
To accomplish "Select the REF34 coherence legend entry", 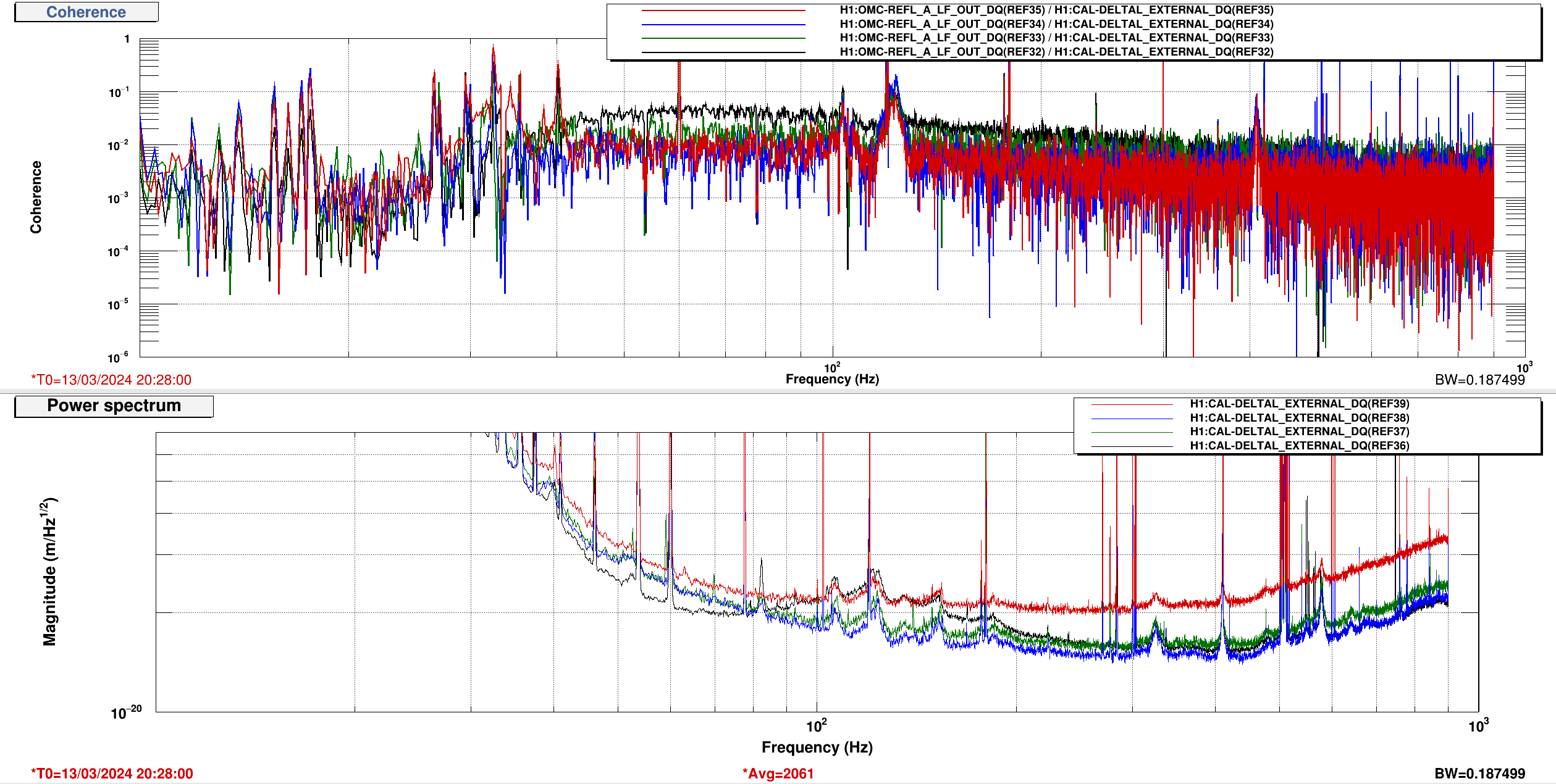I will point(1056,24).
